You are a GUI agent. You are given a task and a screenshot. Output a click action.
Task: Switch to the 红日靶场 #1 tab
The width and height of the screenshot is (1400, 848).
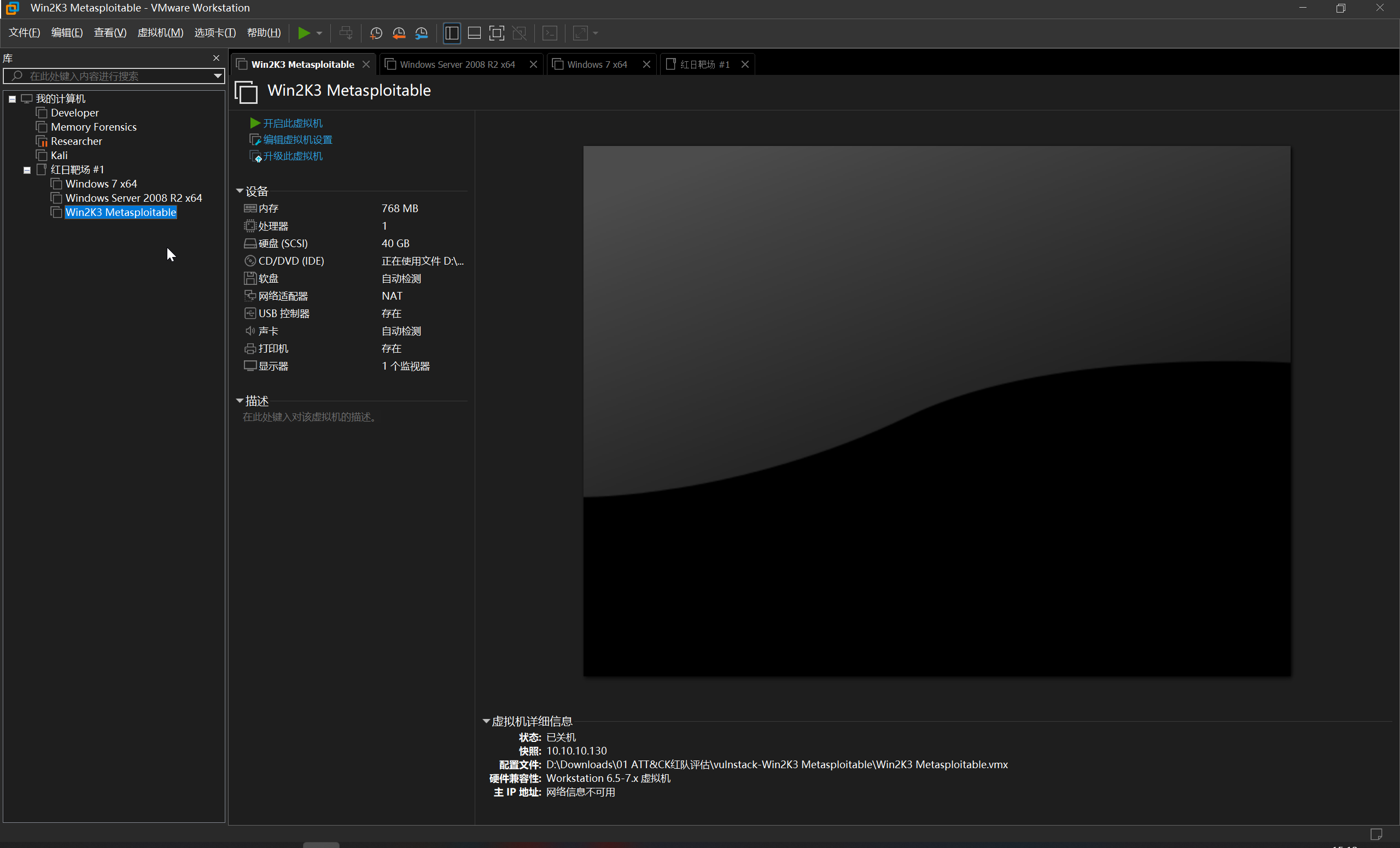704,65
